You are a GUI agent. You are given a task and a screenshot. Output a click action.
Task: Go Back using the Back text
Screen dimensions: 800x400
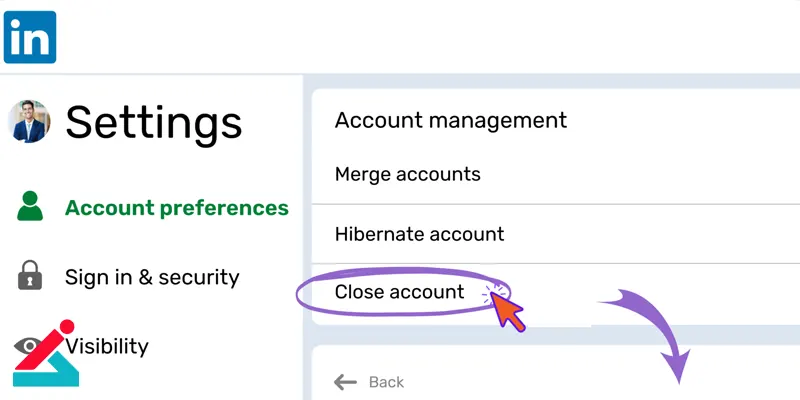coord(386,382)
